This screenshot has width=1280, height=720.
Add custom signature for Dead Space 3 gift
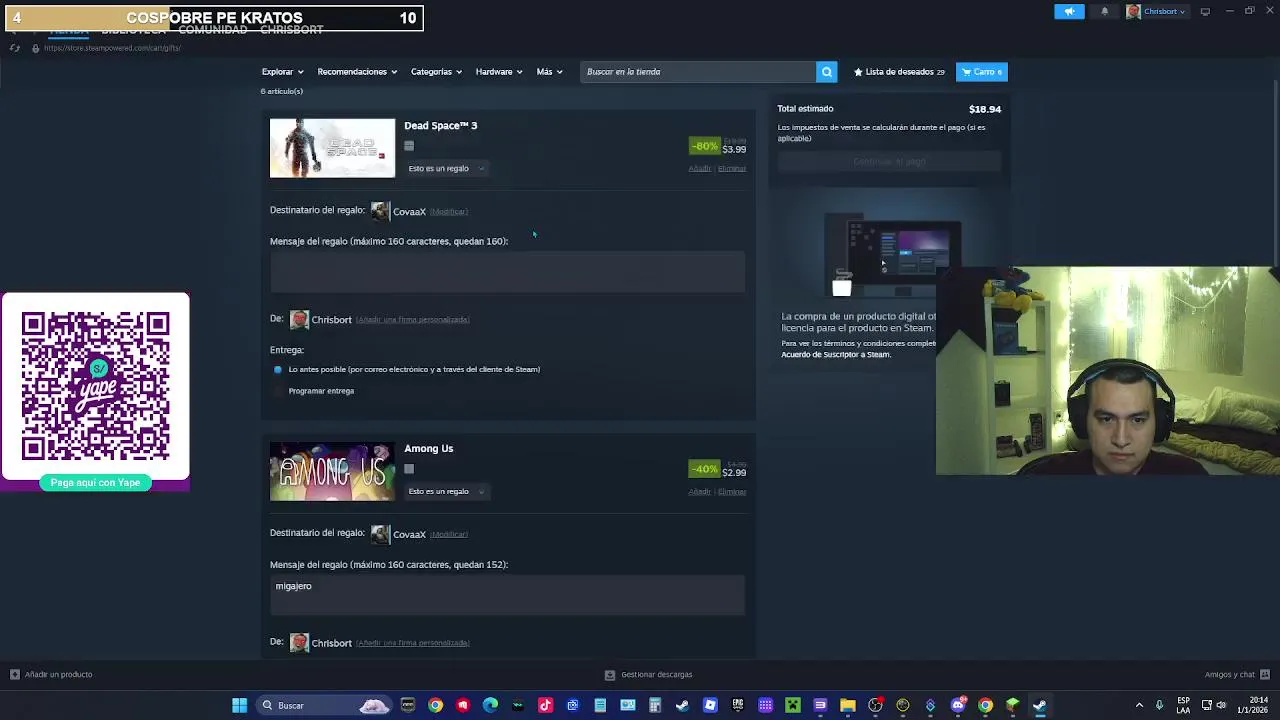[x=412, y=320]
